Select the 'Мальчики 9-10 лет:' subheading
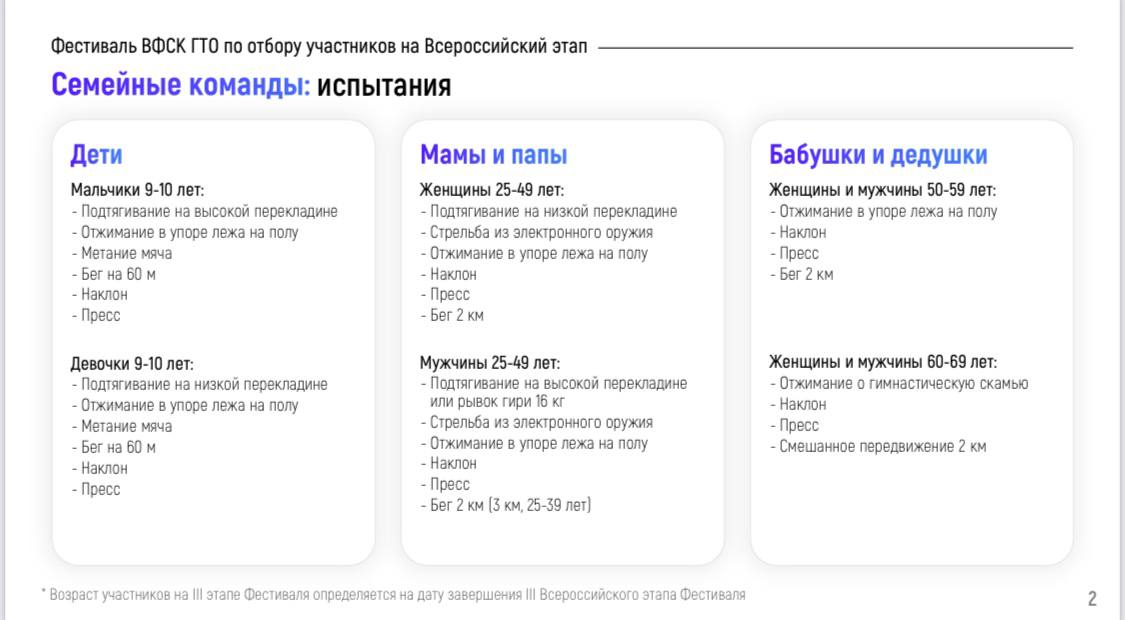The height and width of the screenshot is (620, 1125). point(137,190)
